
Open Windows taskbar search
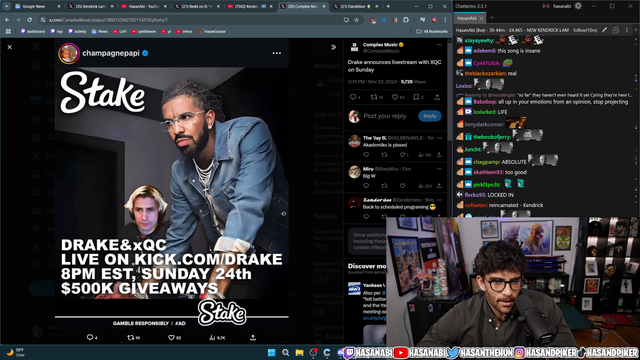(285, 352)
